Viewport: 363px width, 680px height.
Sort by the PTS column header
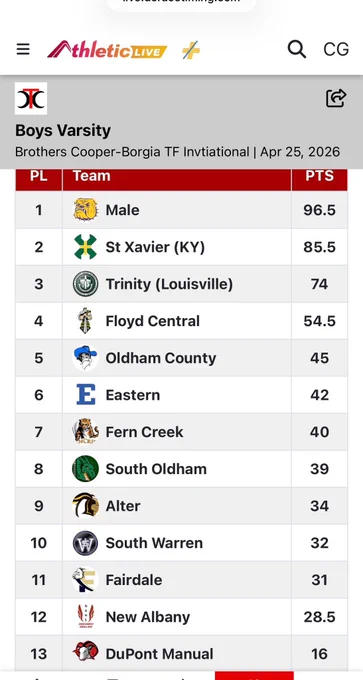click(x=319, y=176)
